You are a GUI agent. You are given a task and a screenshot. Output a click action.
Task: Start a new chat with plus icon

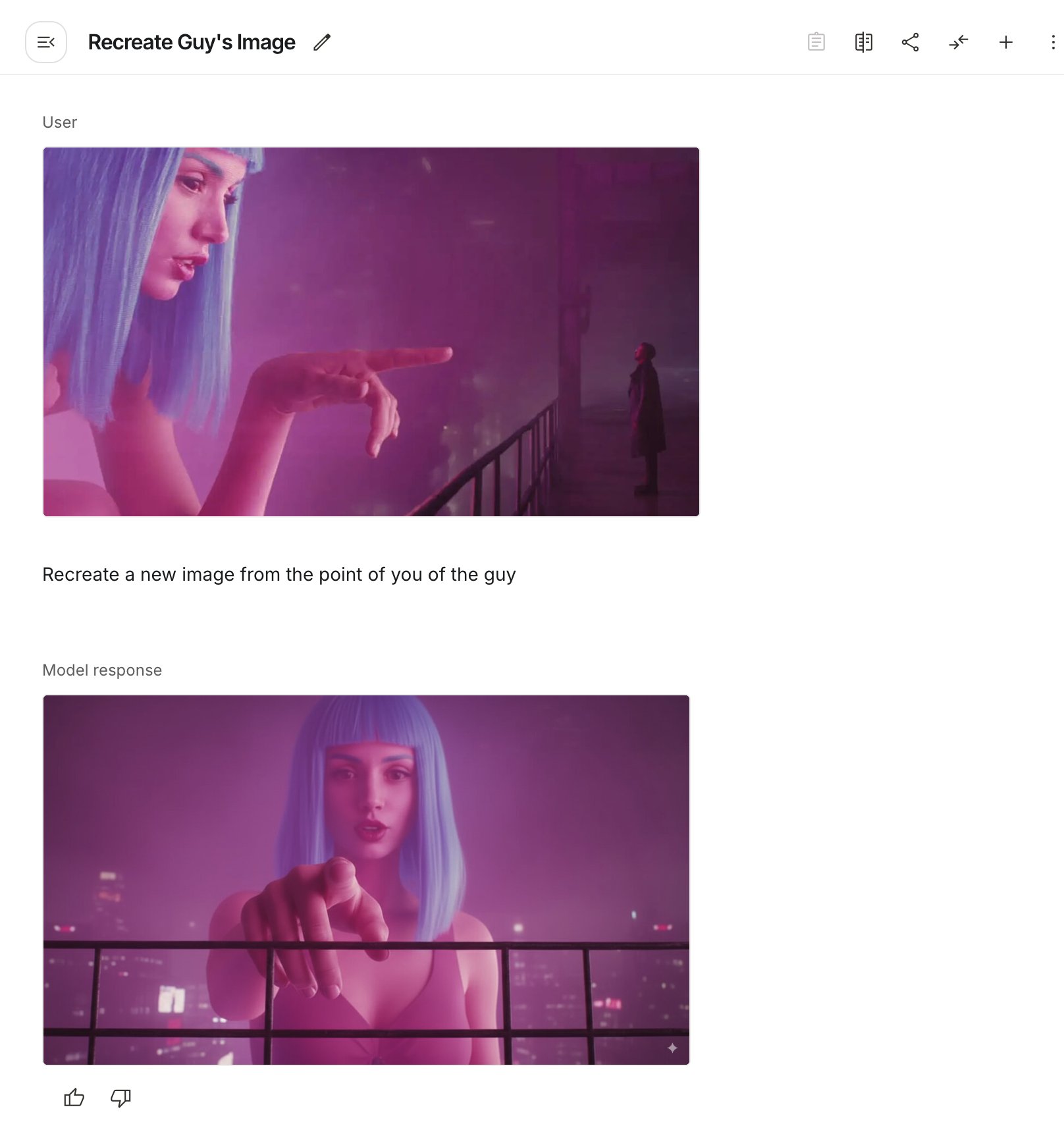(x=1006, y=42)
